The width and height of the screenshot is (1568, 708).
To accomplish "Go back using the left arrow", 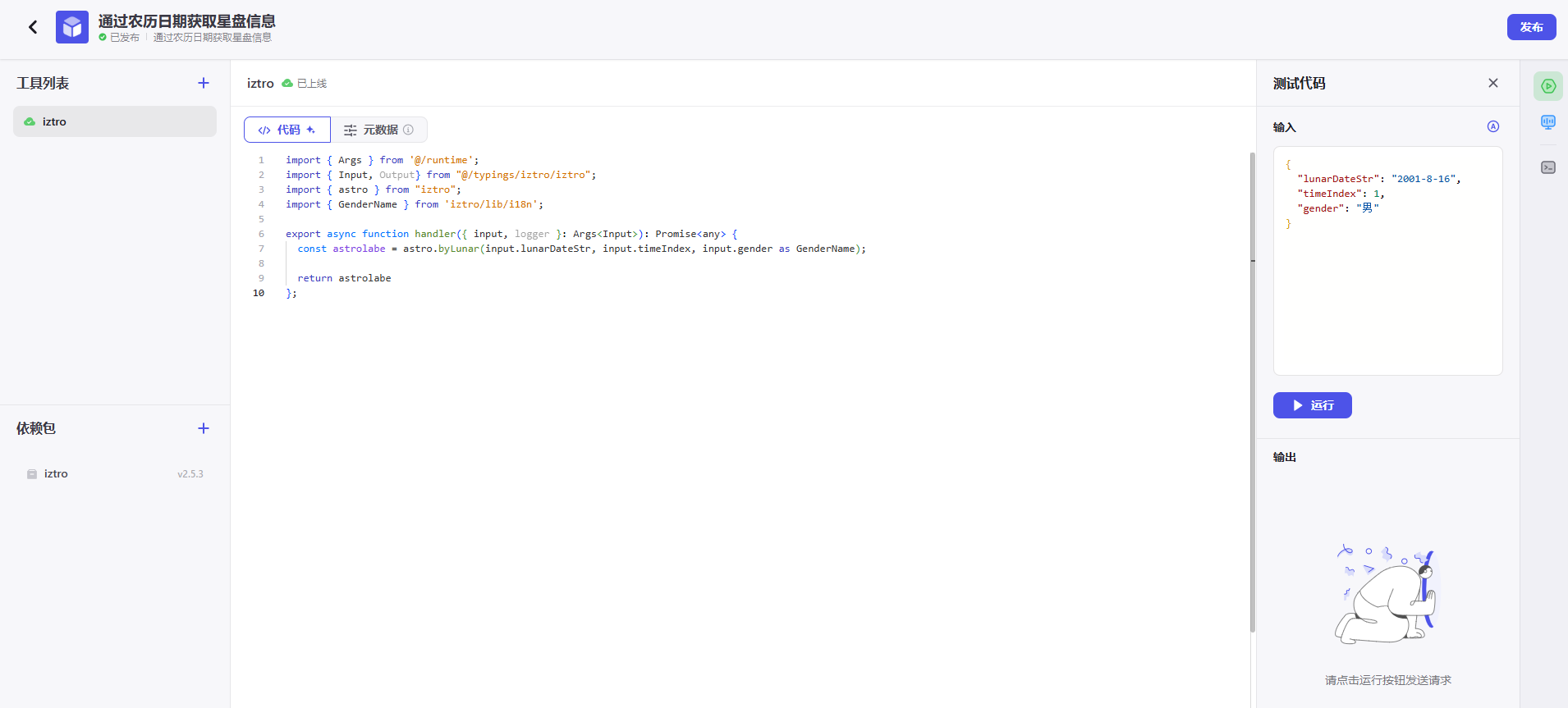I will click(33, 27).
